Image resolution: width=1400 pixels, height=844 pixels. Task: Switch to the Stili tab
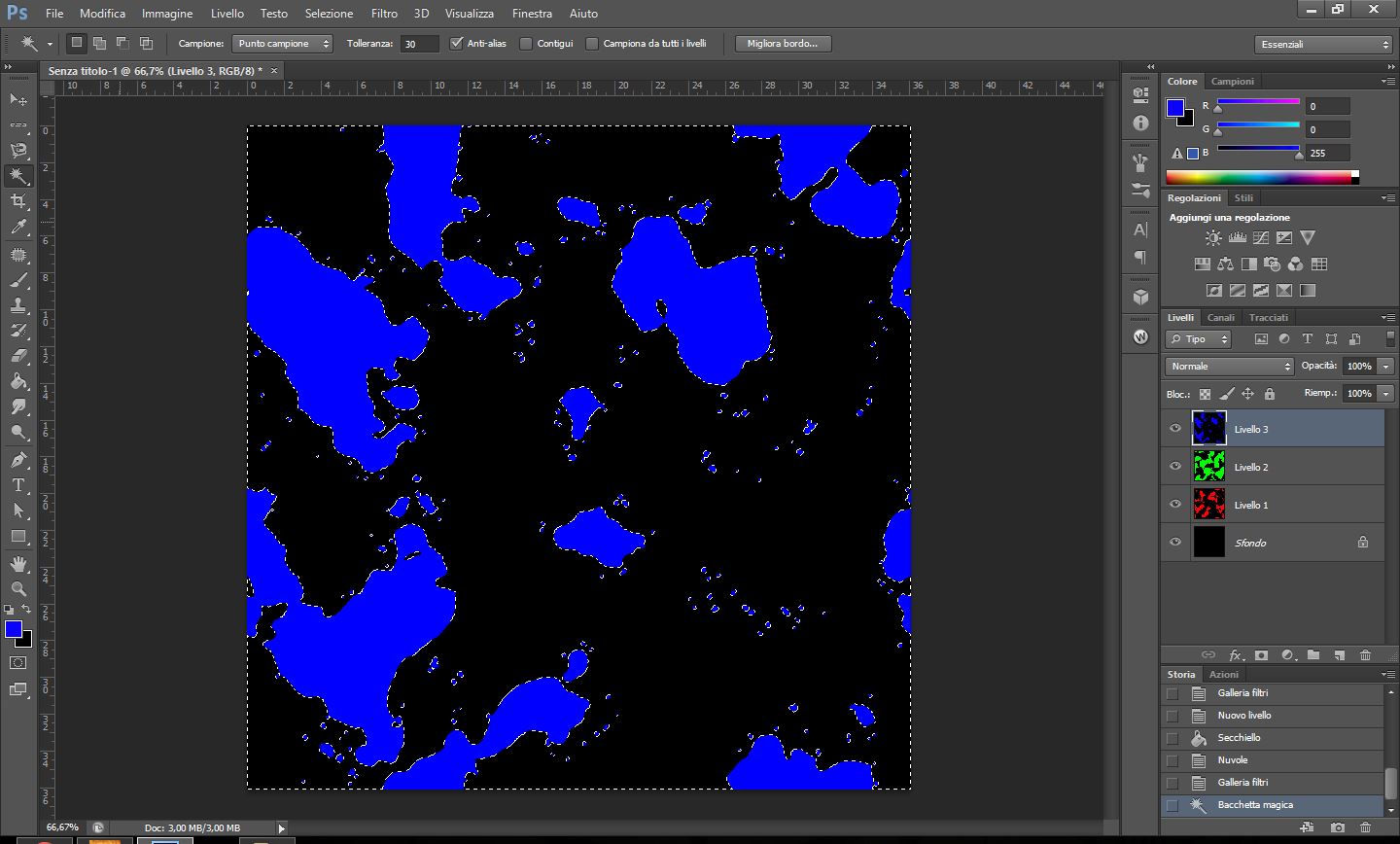1244,198
